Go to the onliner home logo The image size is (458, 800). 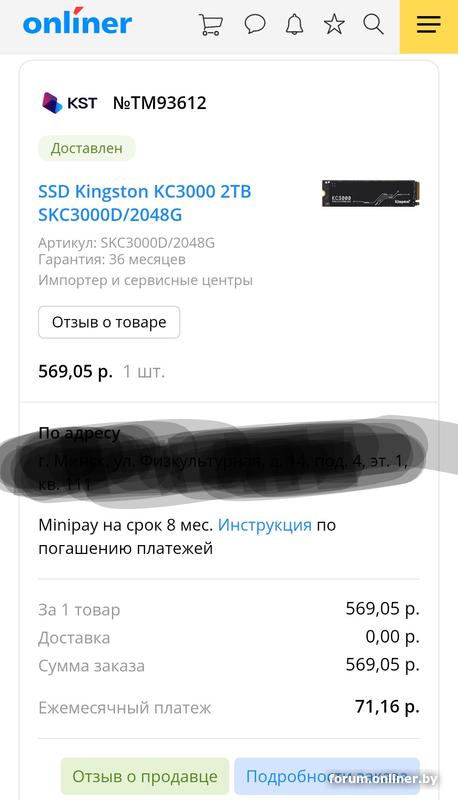coord(78,22)
